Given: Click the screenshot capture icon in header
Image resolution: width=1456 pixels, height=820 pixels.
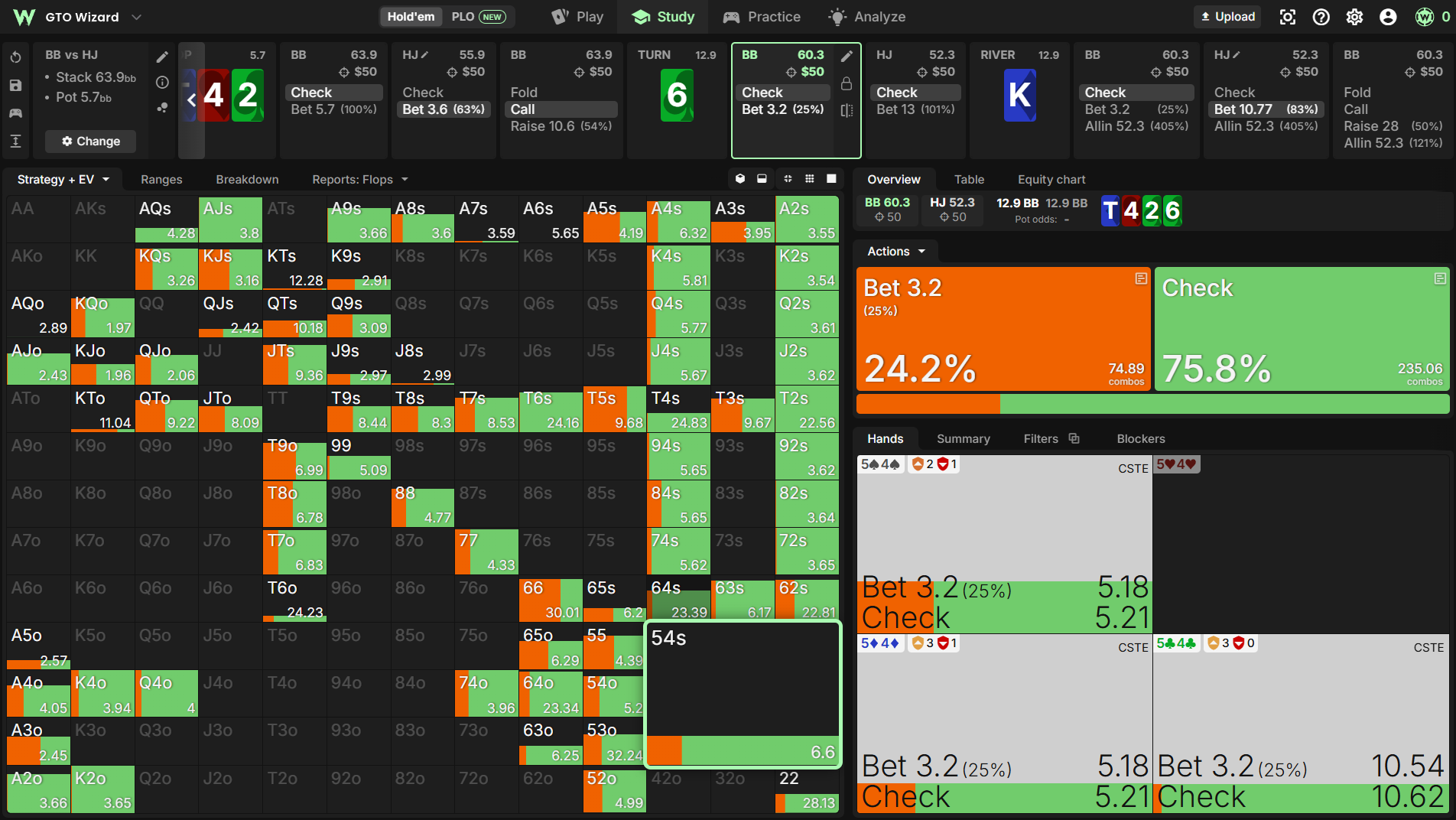Looking at the screenshot, I should 1288,17.
